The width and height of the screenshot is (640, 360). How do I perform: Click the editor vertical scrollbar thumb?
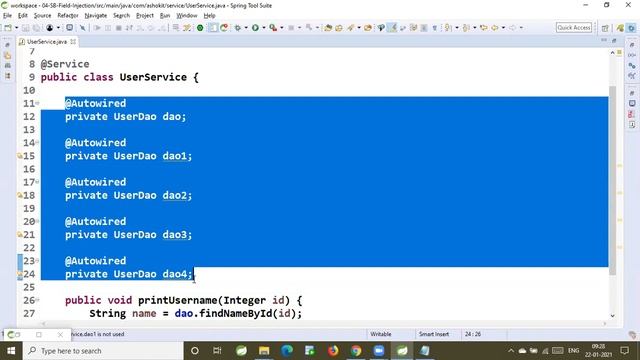[612, 180]
